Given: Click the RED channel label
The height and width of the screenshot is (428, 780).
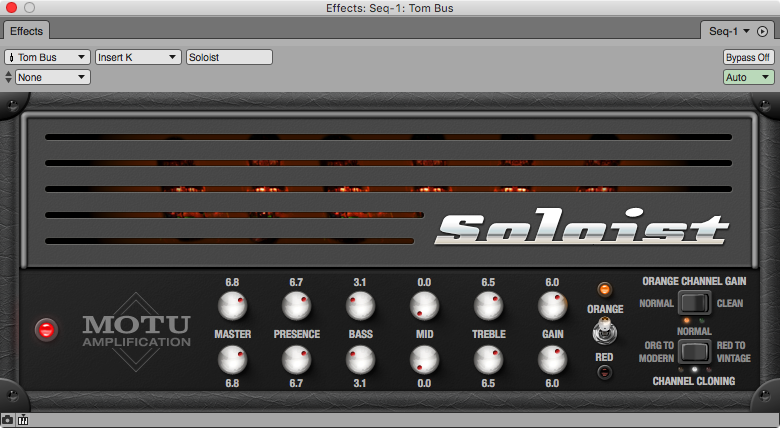Looking at the screenshot, I should tap(604, 357).
